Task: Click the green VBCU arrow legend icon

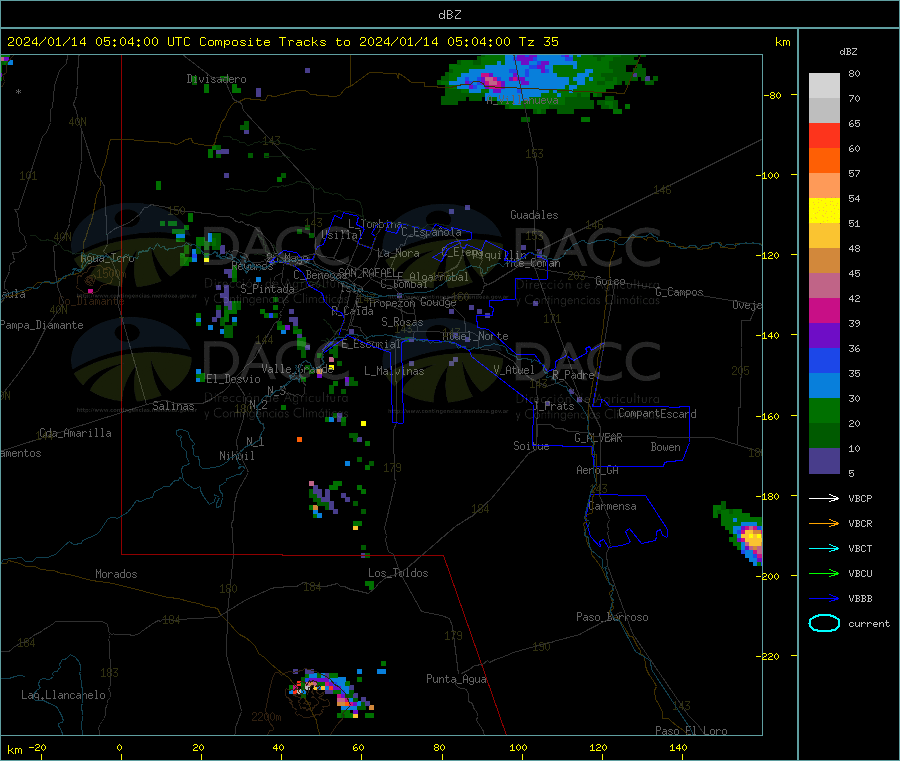Action: pos(824,573)
